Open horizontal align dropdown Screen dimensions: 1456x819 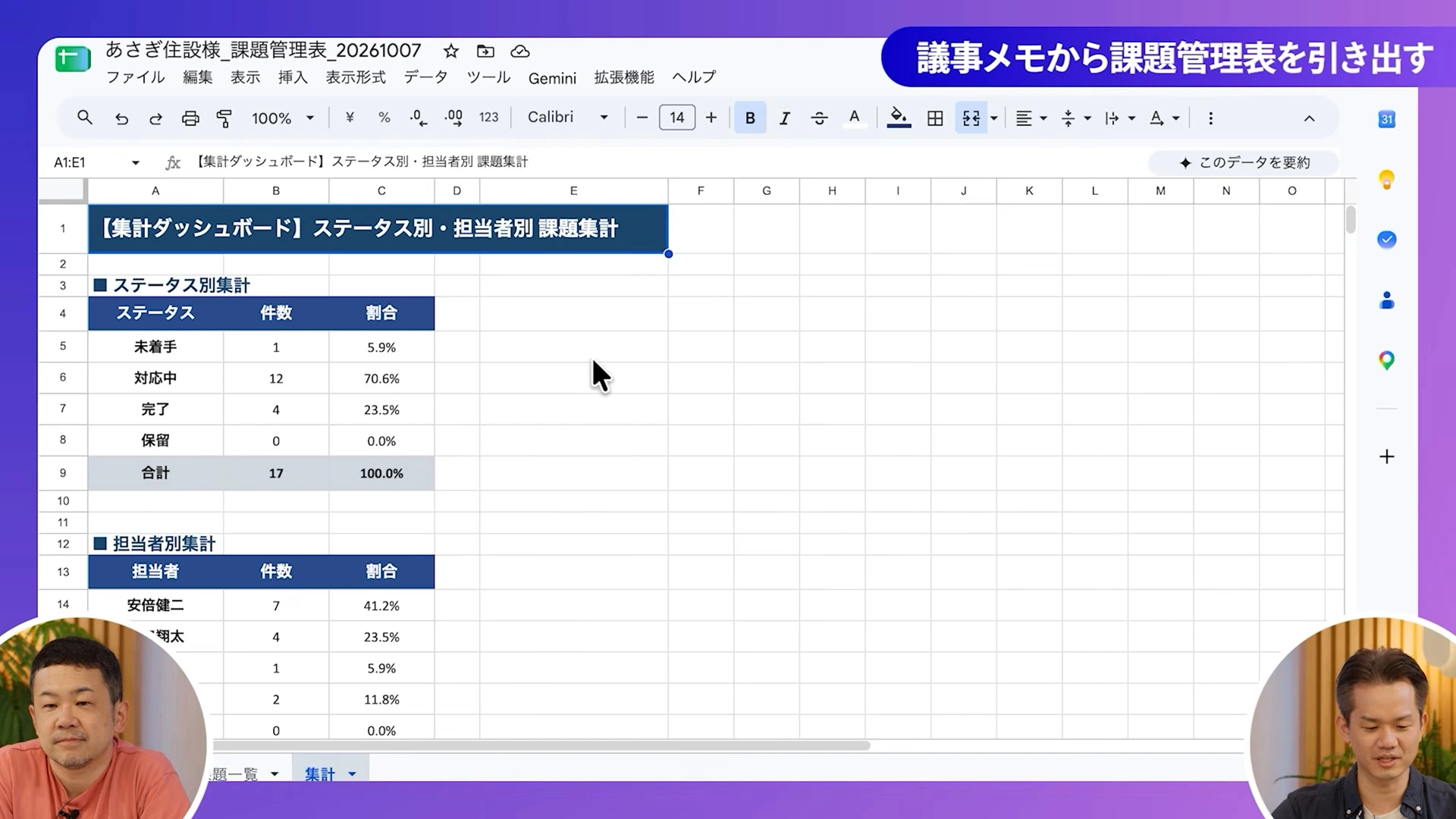coord(1031,118)
